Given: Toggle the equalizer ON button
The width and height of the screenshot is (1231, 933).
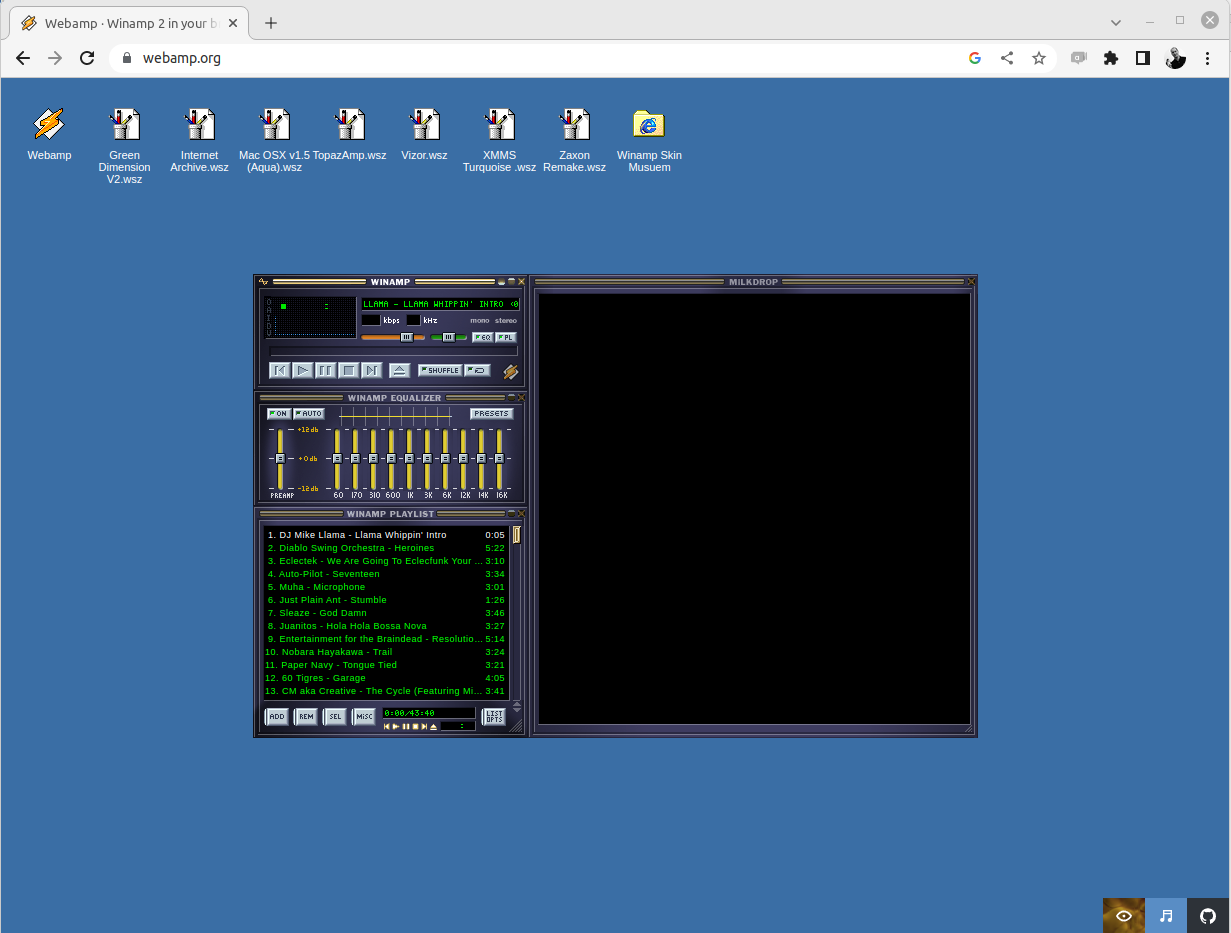Looking at the screenshot, I should (279, 414).
